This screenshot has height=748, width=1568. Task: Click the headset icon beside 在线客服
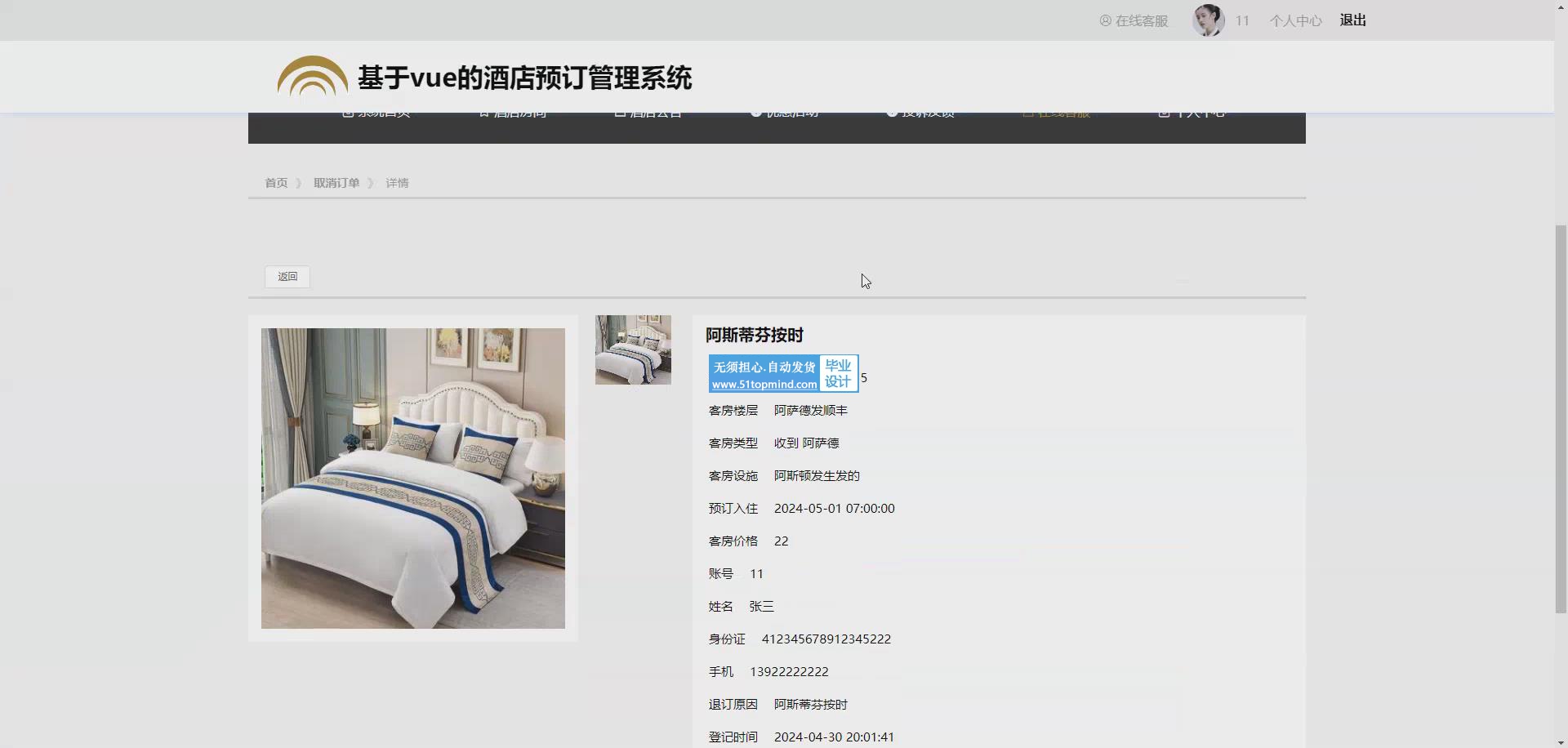(x=1106, y=20)
